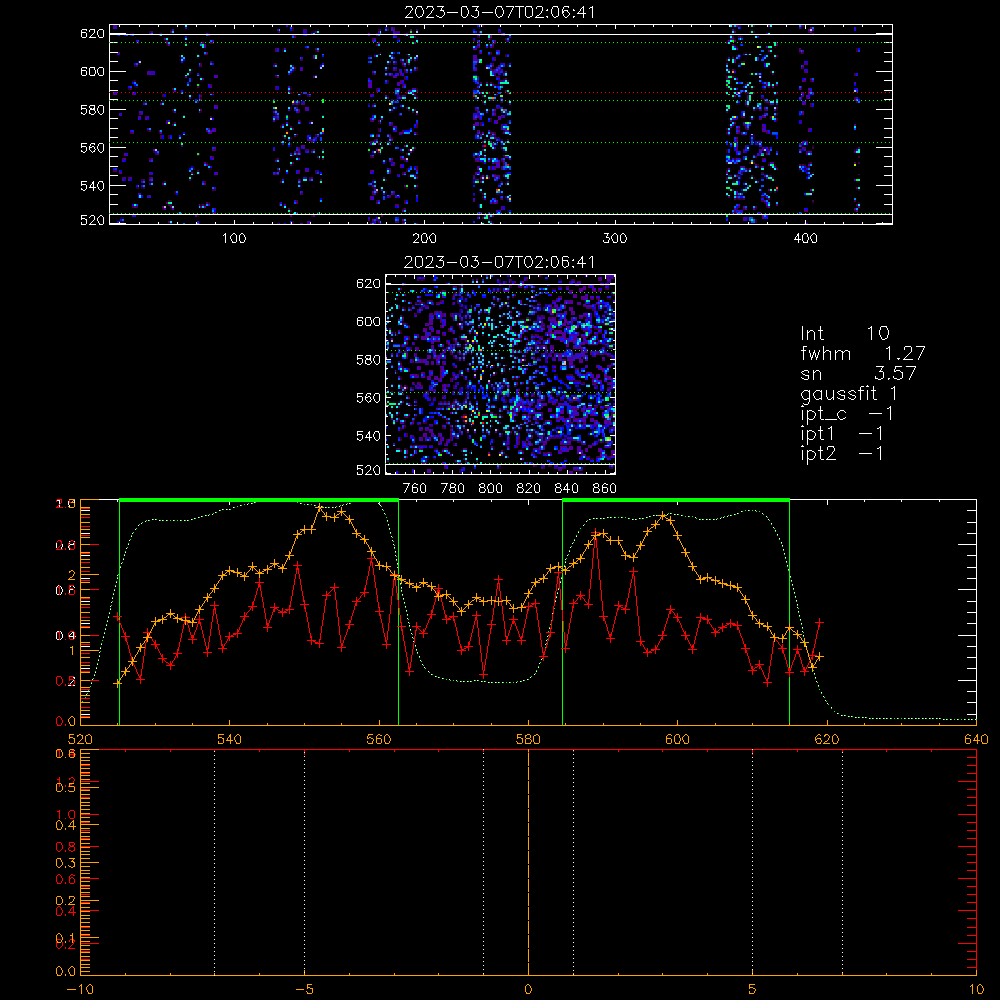Click x-axis label 100 on top strip plot
1000x1000 pixels.
click(234, 239)
